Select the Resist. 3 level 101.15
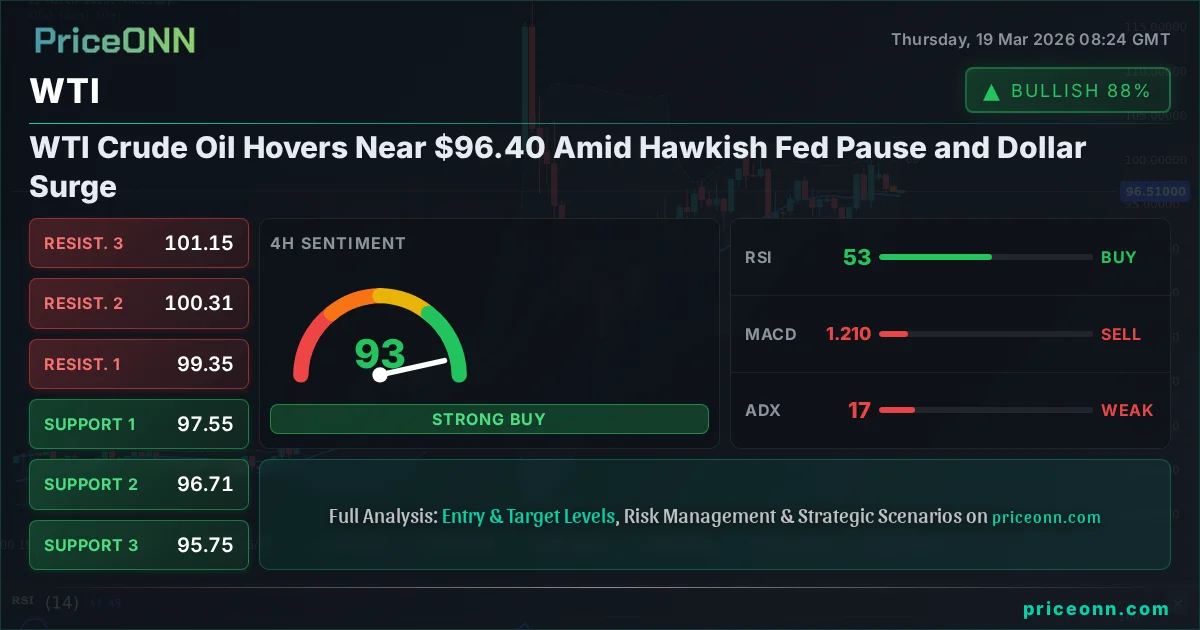The image size is (1200, 630). (139, 243)
